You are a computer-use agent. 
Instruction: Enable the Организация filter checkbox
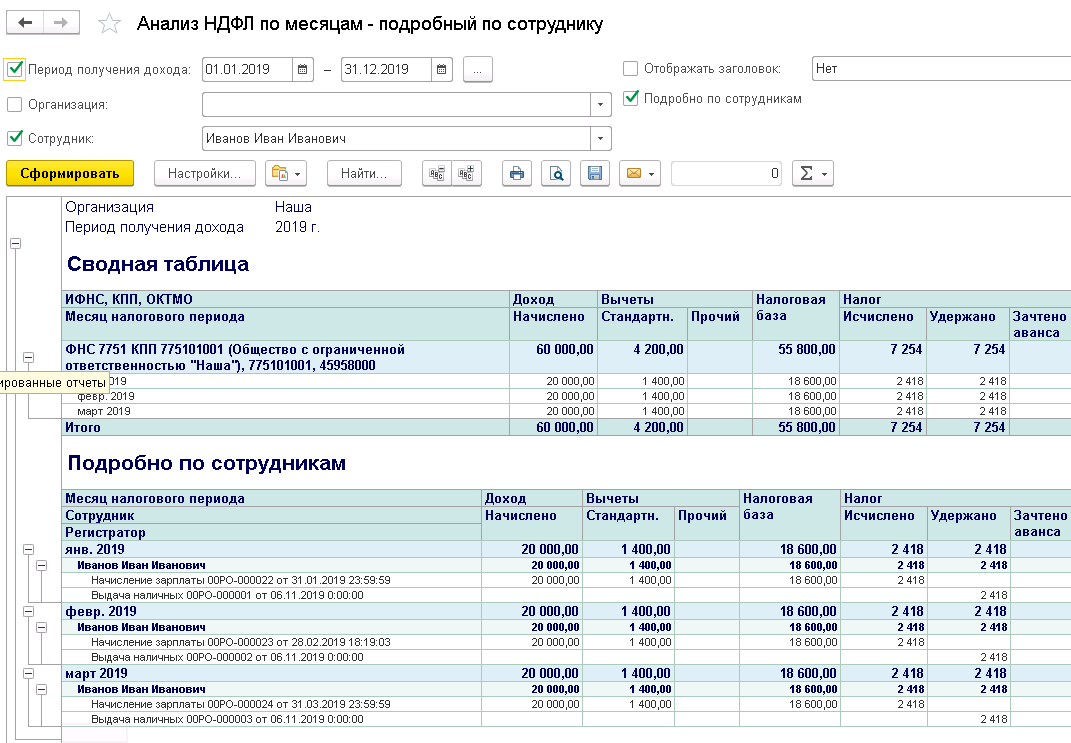tap(14, 104)
